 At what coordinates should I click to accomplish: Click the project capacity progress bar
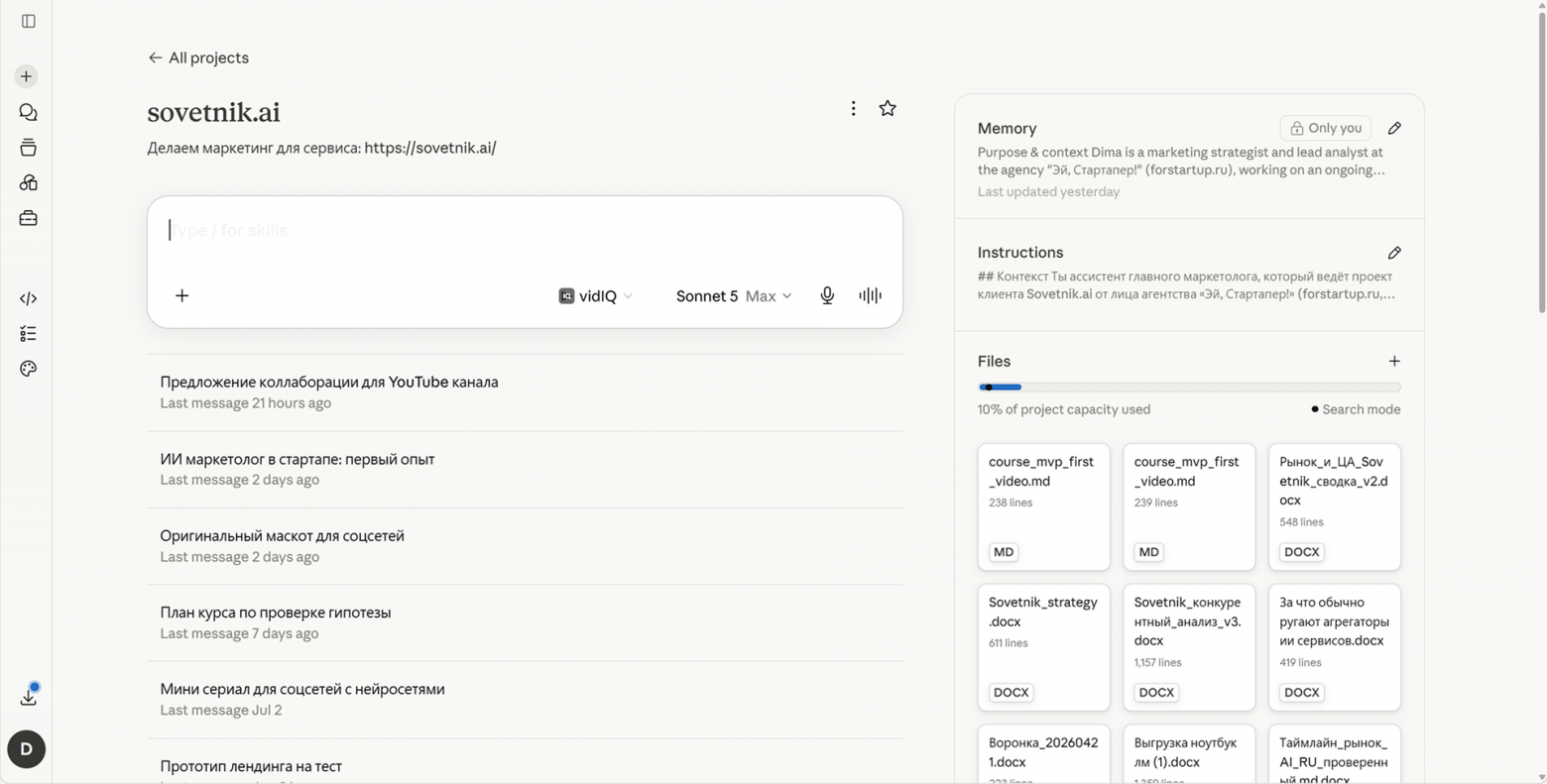1189,388
